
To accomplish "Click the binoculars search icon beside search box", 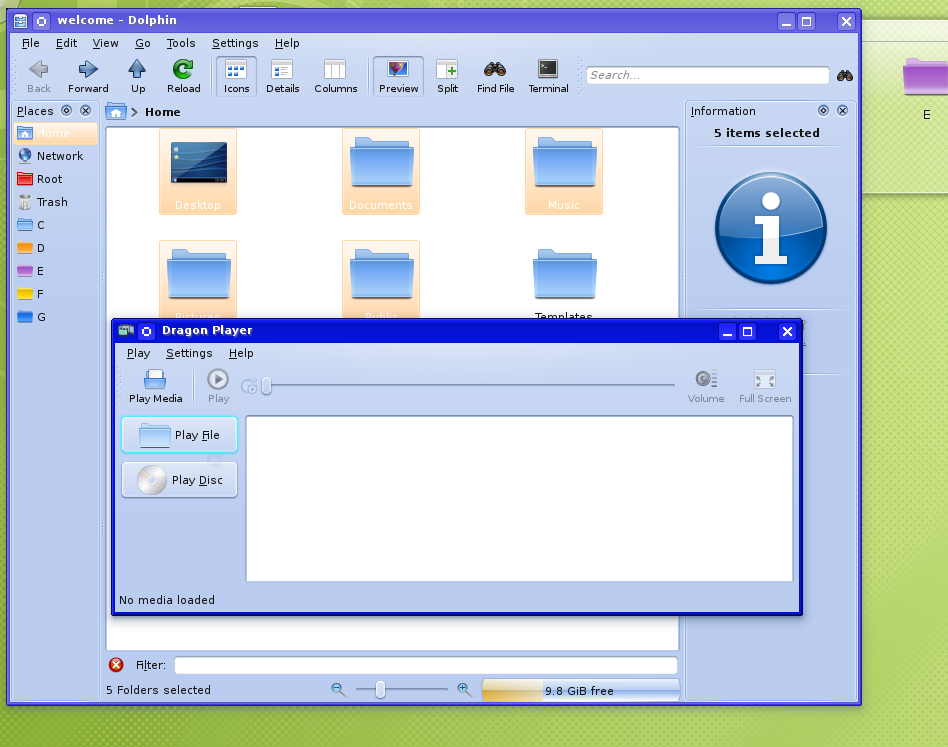I will tap(845, 76).
